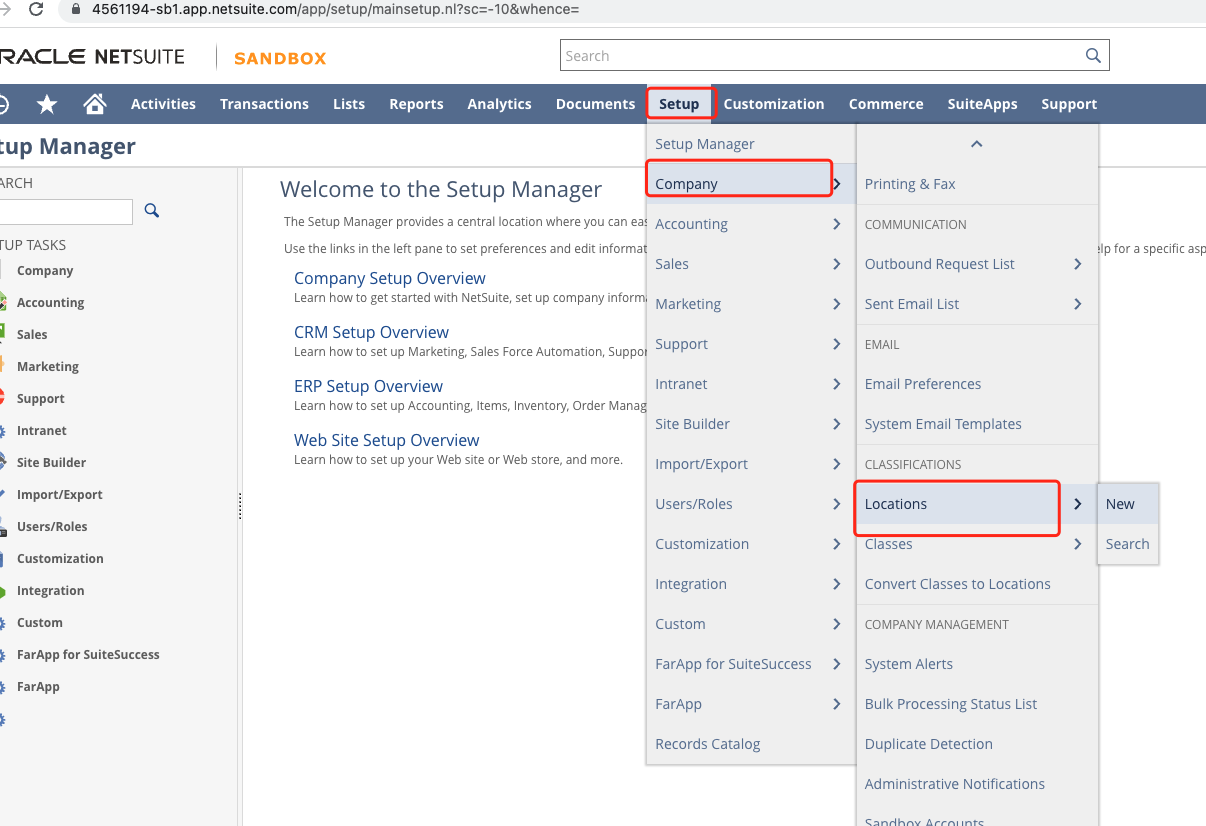1206x826 pixels.
Task: Click the sidebar search magnifier icon
Action: (x=152, y=210)
